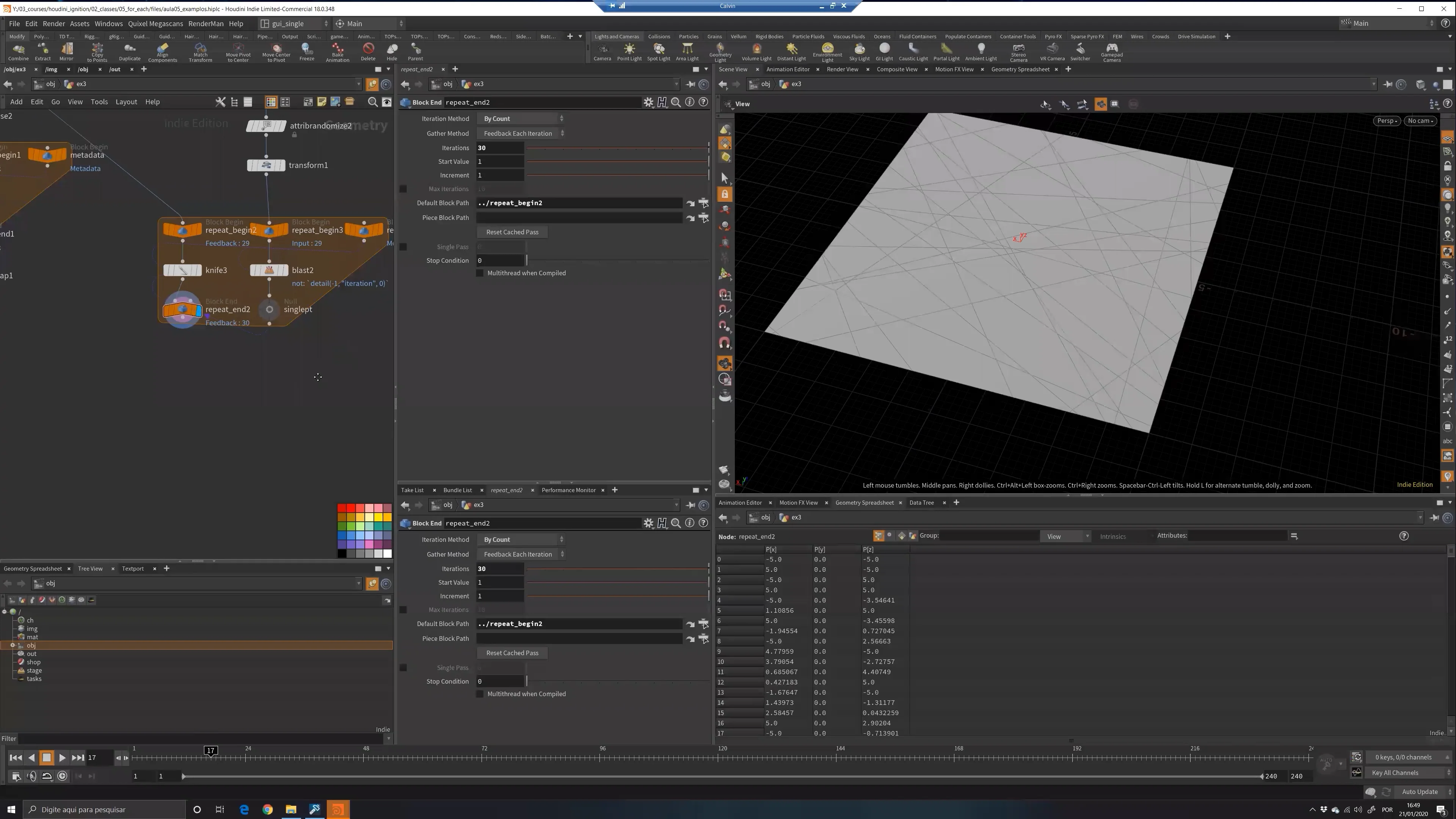The height and width of the screenshot is (819, 1456).
Task: Click the Copy to Points tool
Action: click(x=97, y=52)
